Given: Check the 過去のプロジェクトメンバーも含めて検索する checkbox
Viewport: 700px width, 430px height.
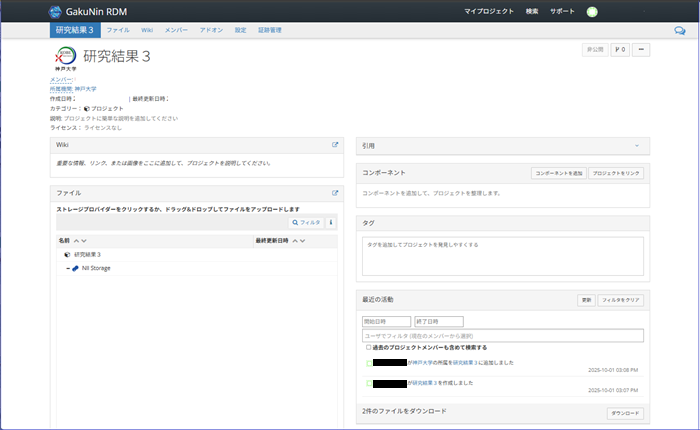Looking at the screenshot, I should coord(369,348).
